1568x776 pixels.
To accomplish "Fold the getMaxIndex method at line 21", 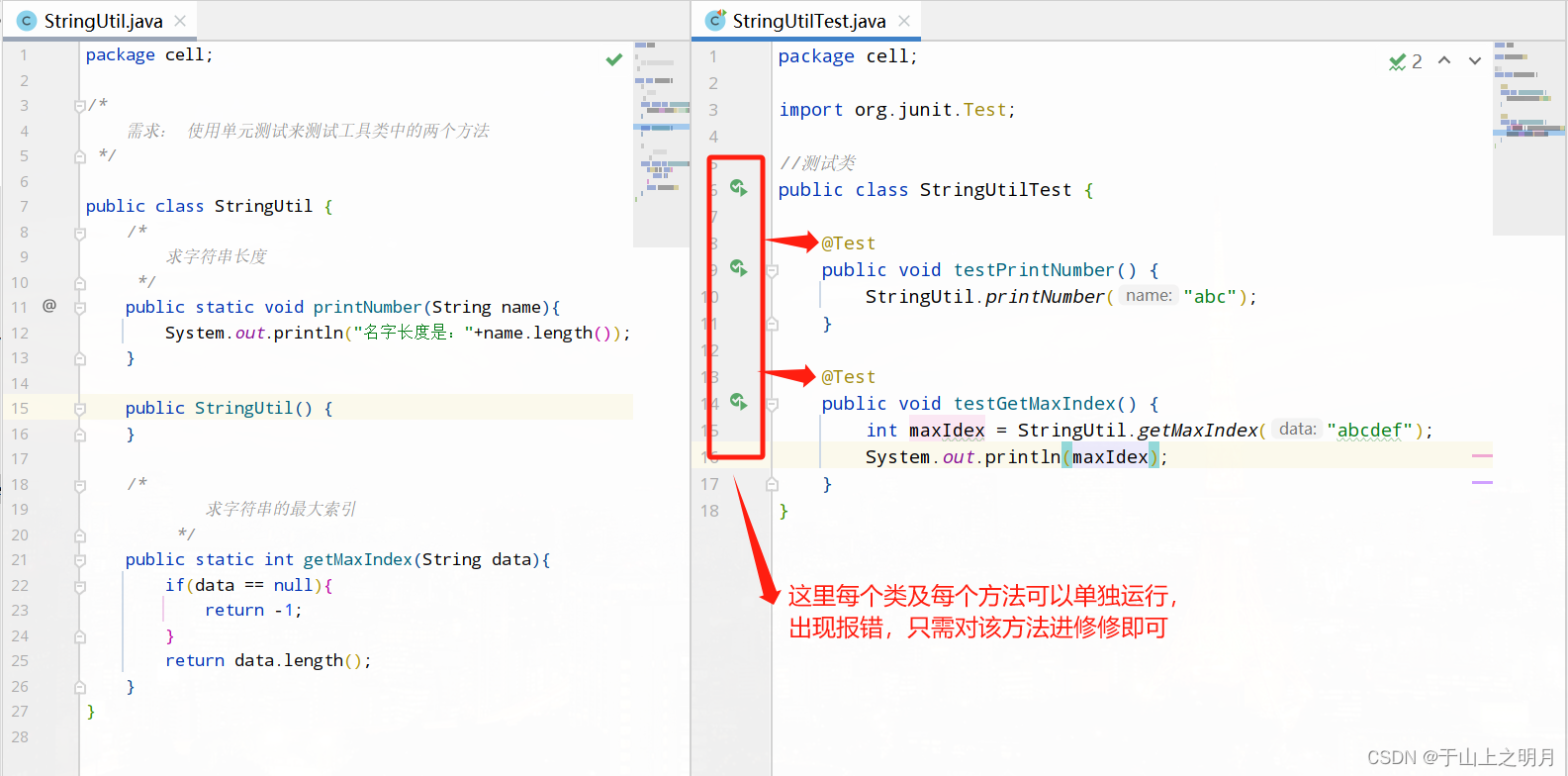I will [x=80, y=560].
